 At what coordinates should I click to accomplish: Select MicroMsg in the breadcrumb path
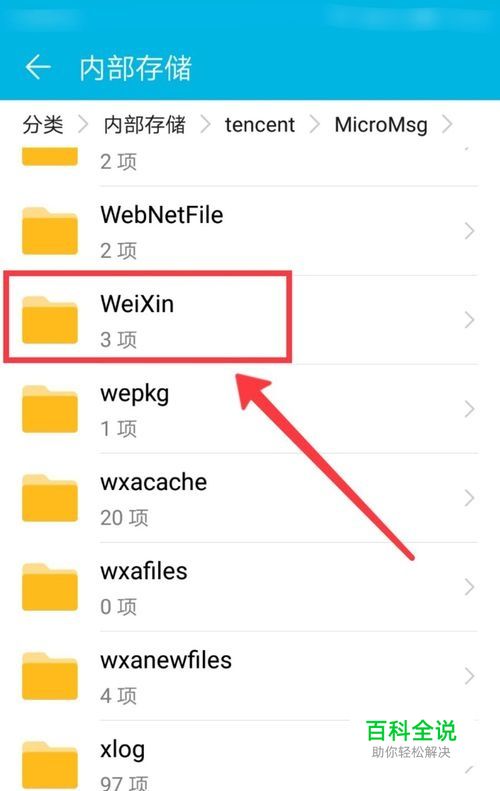[x=381, y=125]
